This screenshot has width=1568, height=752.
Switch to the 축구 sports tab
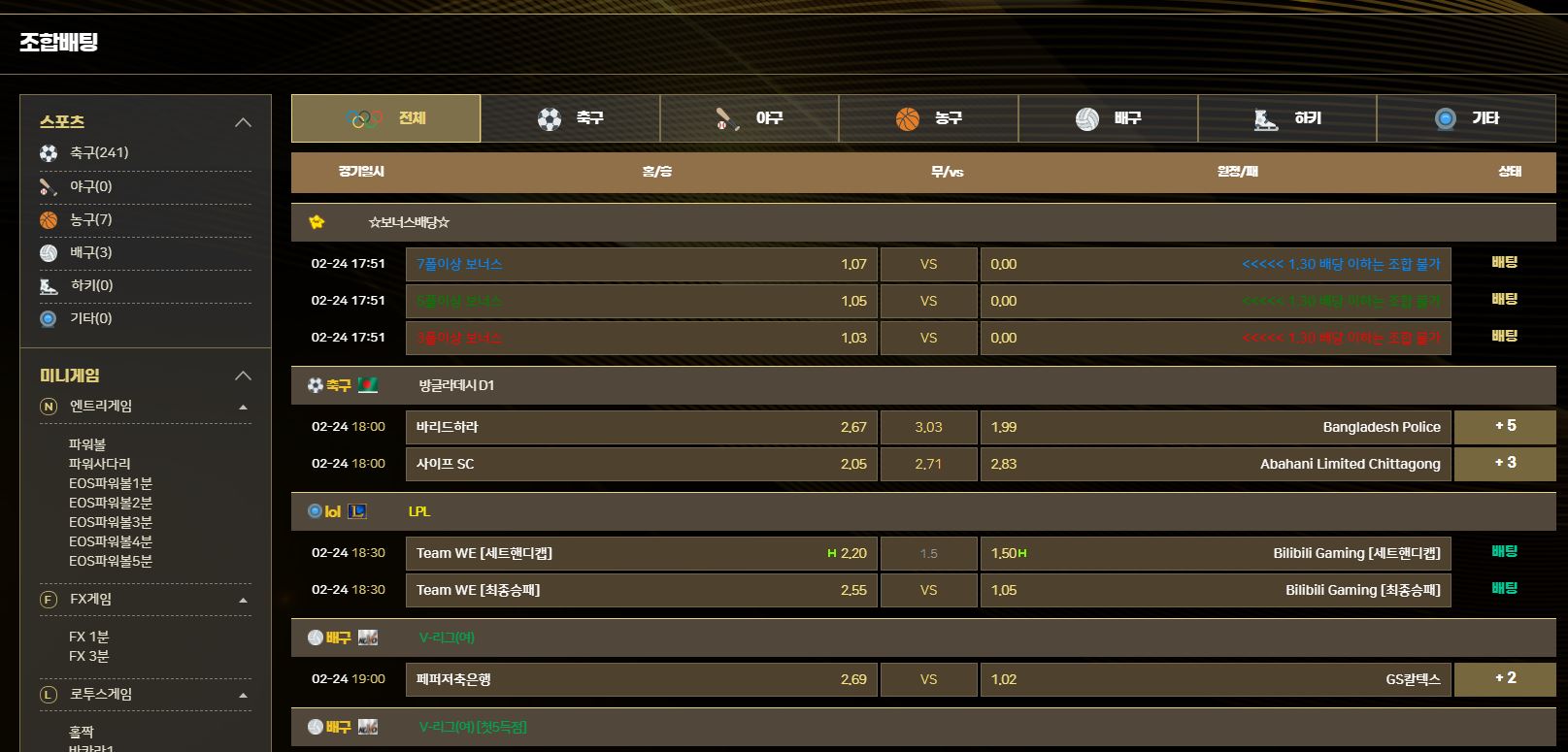[571, 118]
